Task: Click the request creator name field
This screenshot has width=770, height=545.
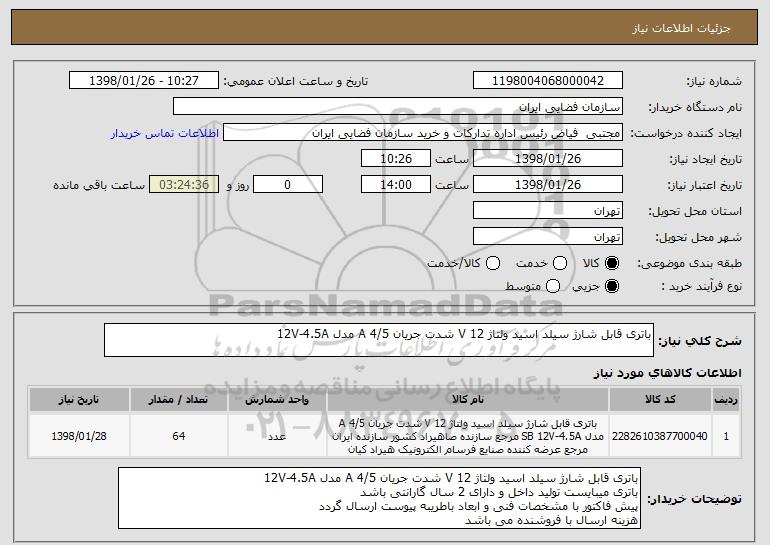Action: coord(423,133)
